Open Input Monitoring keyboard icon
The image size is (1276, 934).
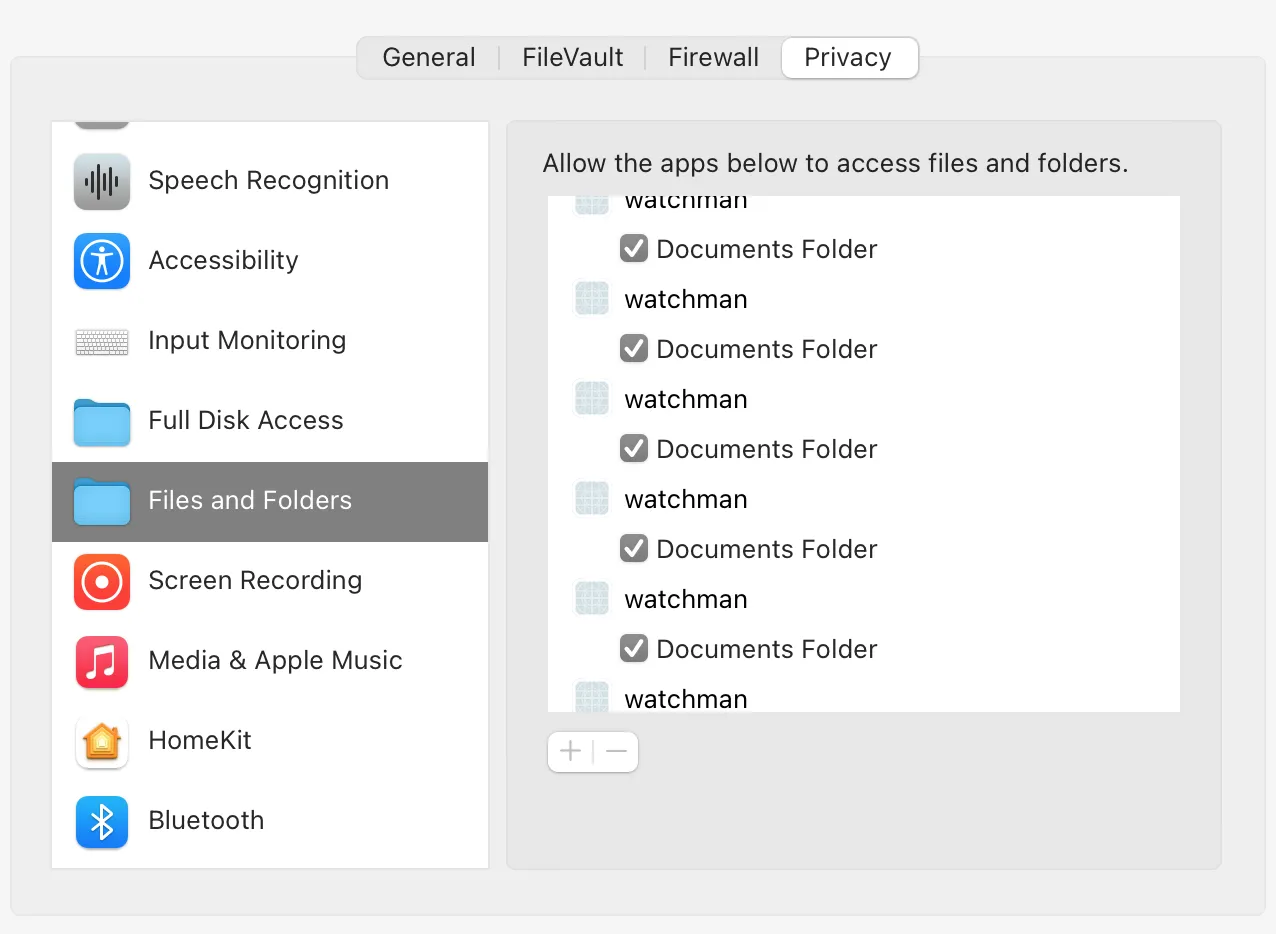point(102,342)
